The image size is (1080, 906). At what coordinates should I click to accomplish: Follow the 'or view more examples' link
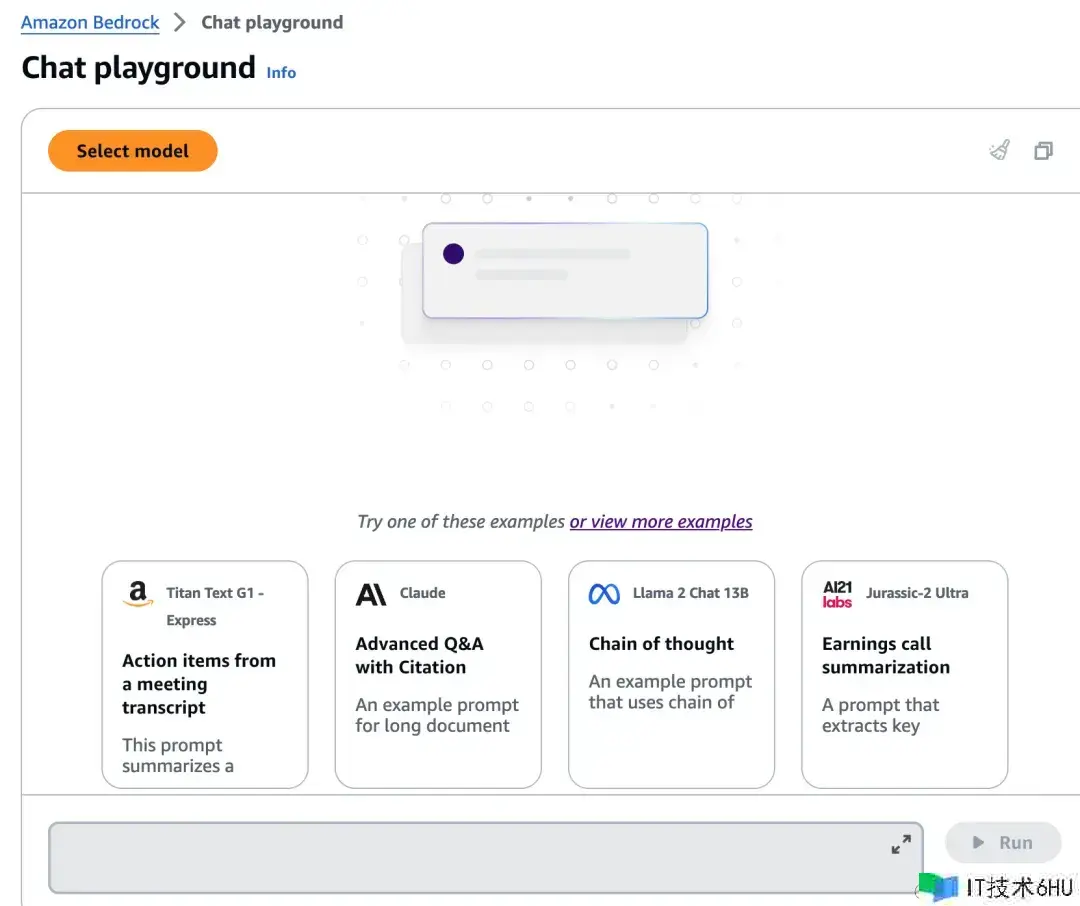pyautogui.click(x=660, y=521)
